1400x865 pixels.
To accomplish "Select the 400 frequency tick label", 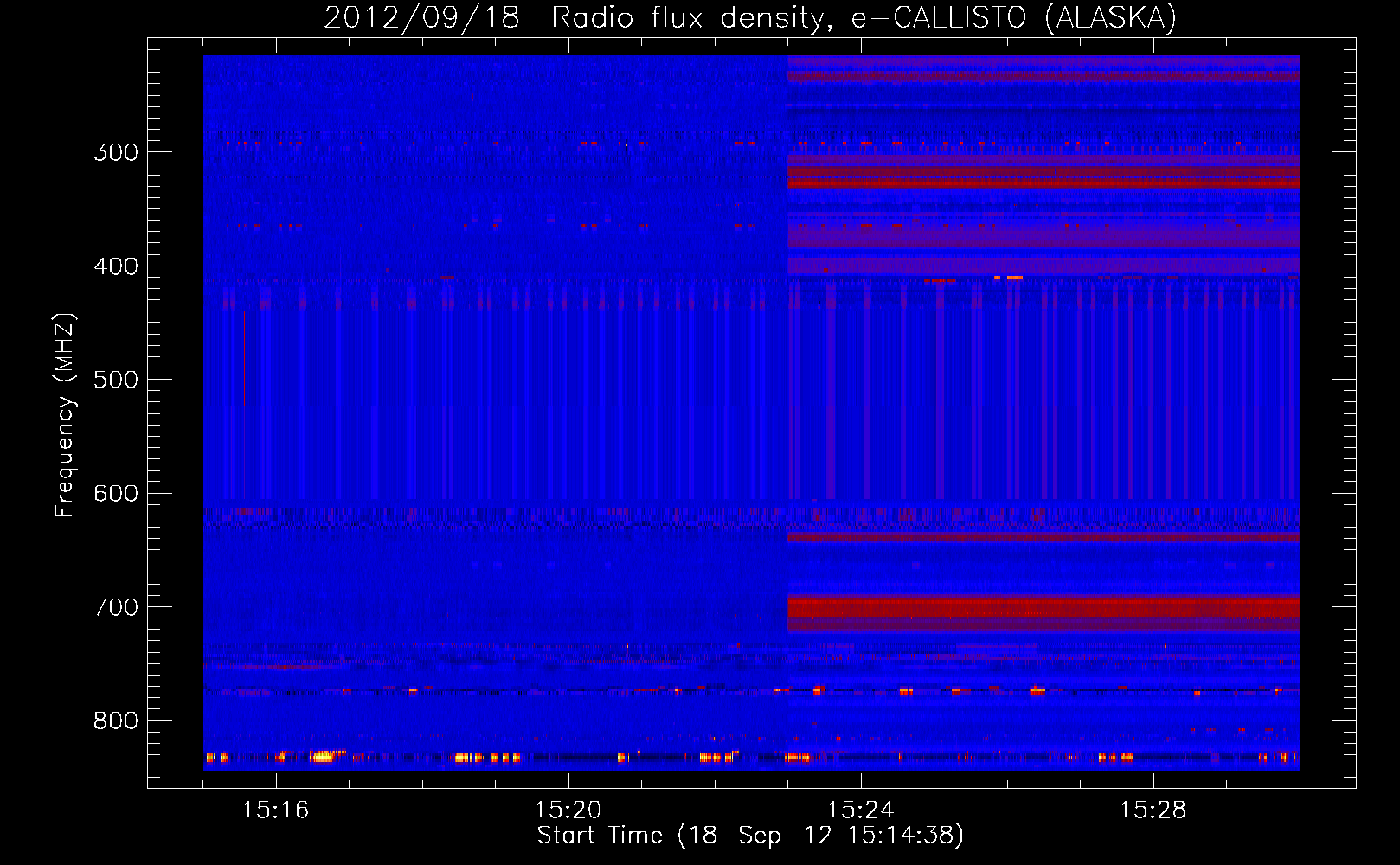I will click(116, 266).
